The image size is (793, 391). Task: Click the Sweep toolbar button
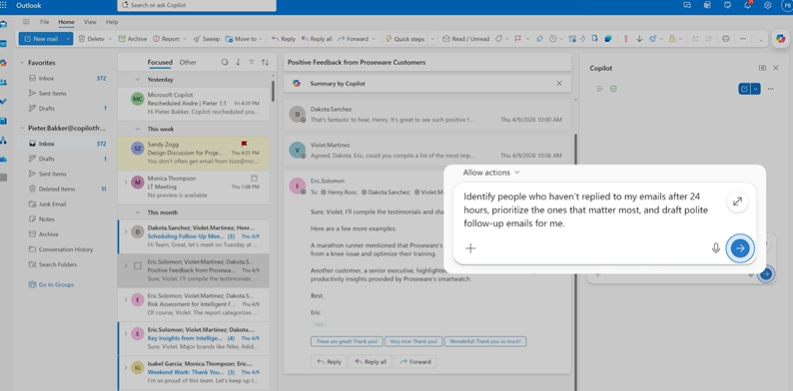(x=206, y=39)
